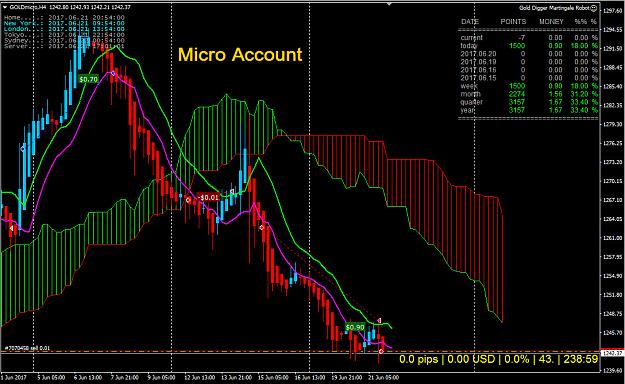
Task: Click the 2017.06.16 row label
Action: (478, 70)
